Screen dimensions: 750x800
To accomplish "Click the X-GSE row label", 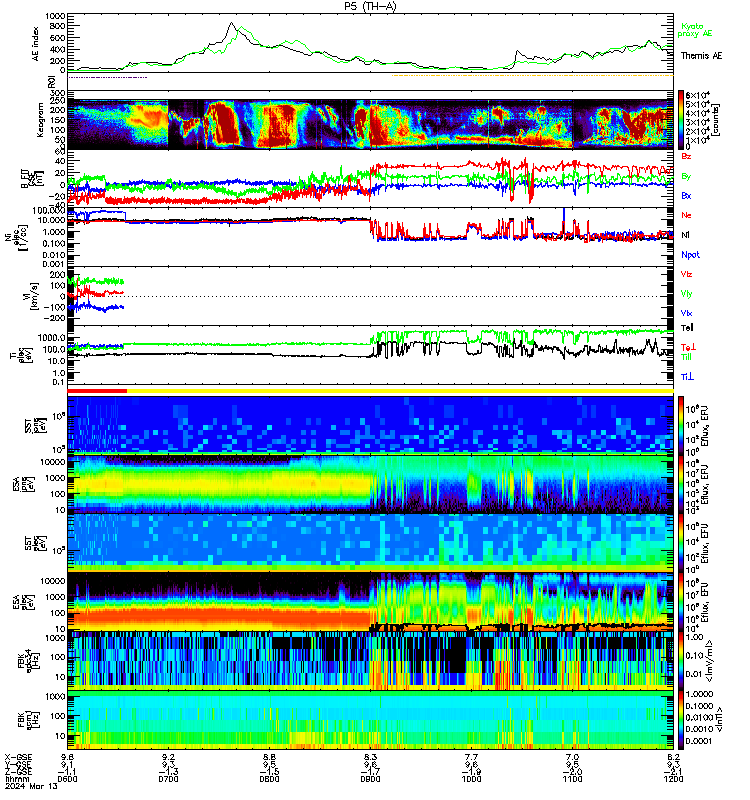I will click(18, 758).
